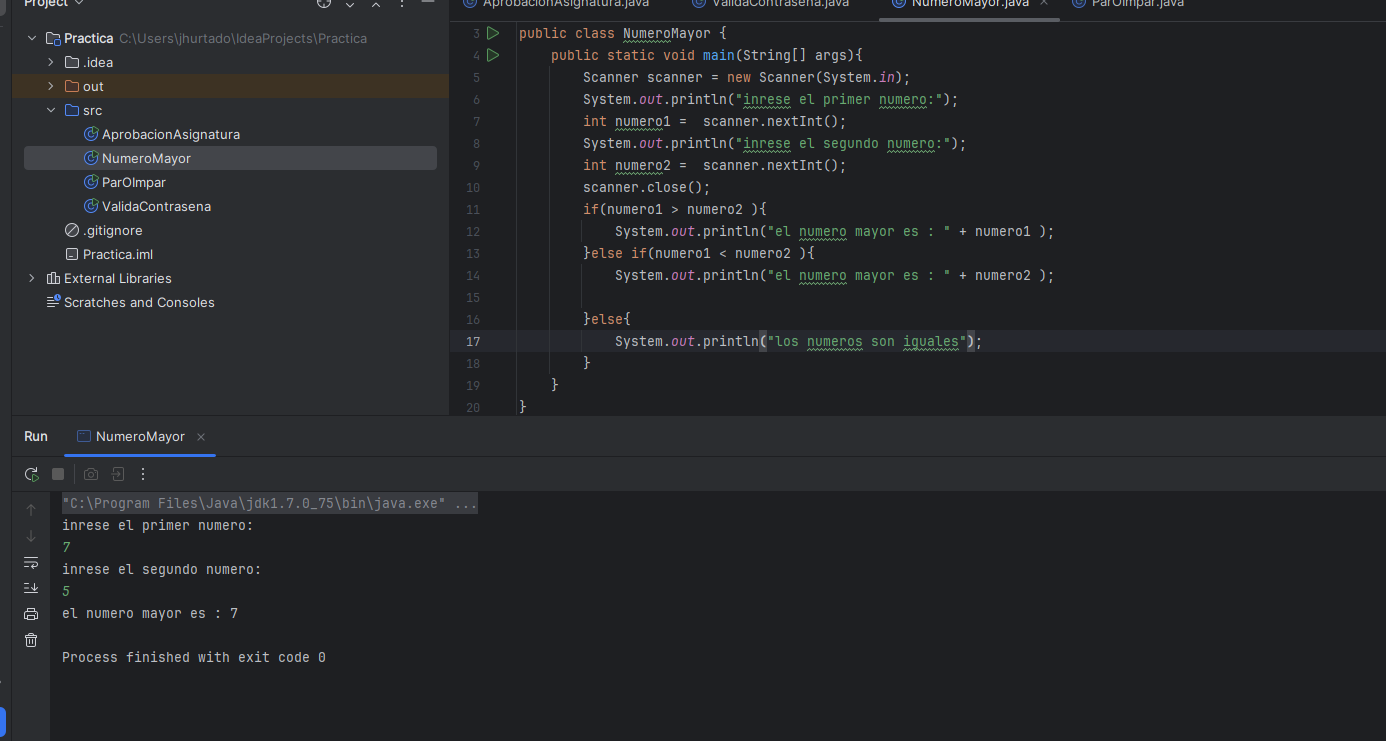This screenshot has height=741, width=1386.
Task: Click console input value 5
Action: (x=66, y=591)
